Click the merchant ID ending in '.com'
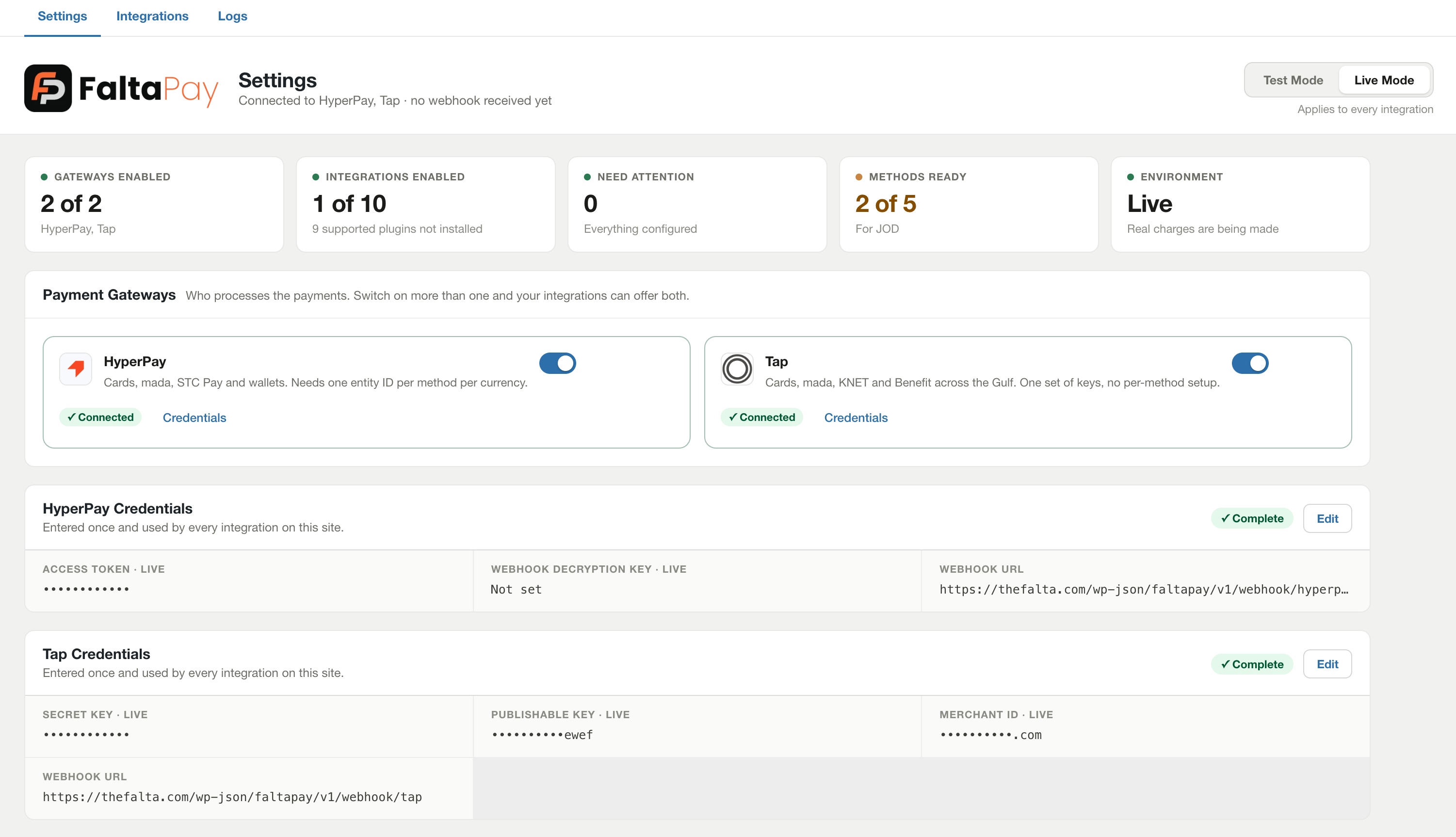Screen dimensions: 1456x837 pos(990,735)
